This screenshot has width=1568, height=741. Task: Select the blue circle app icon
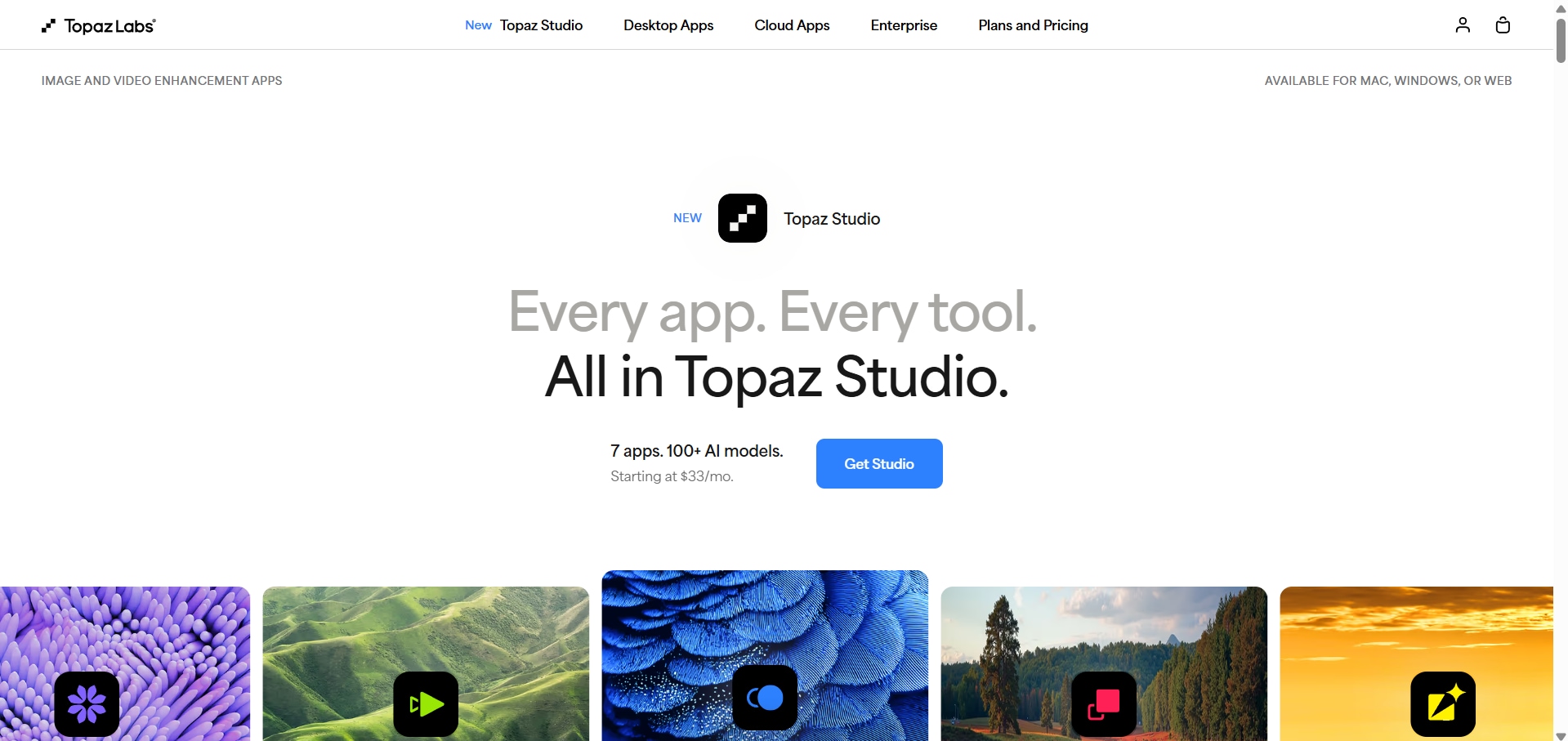tap(765, 698)
